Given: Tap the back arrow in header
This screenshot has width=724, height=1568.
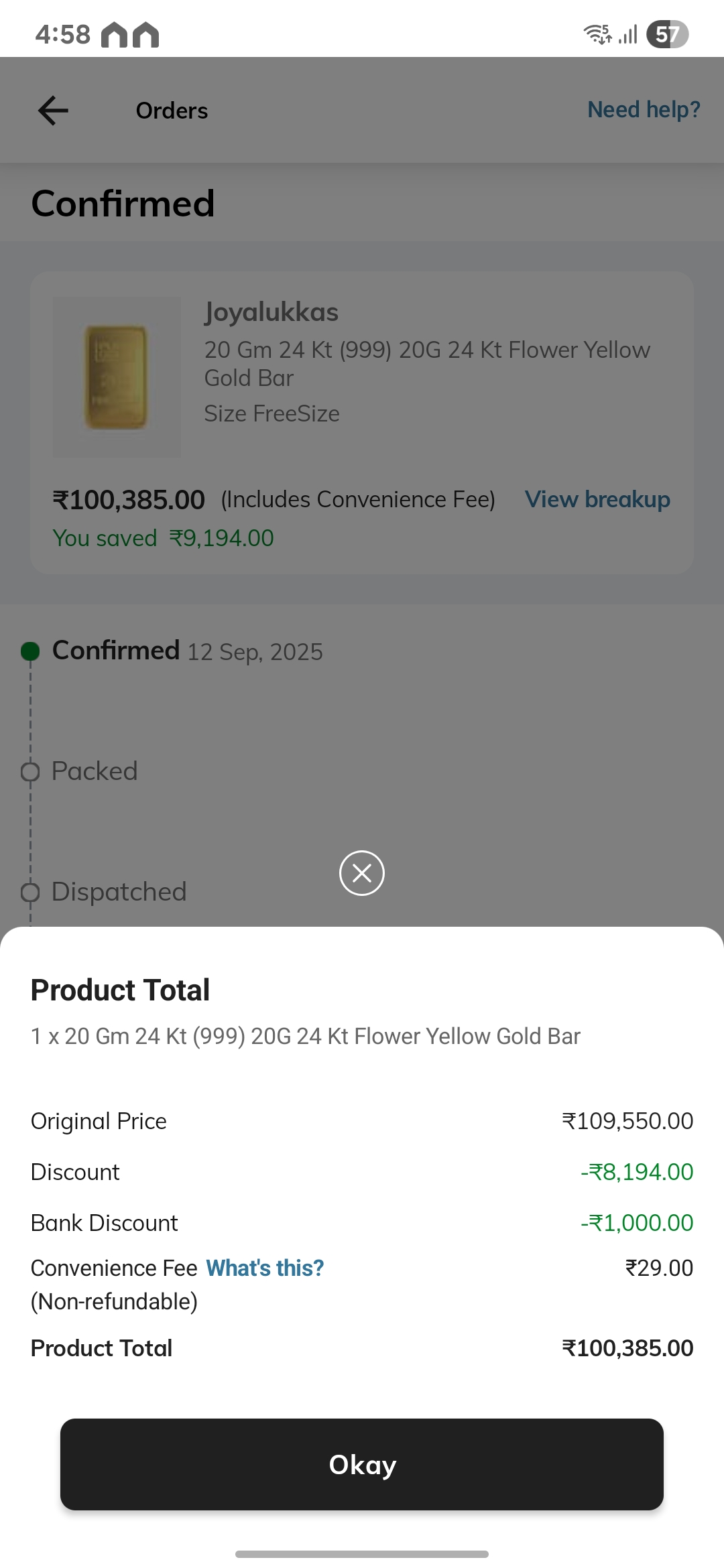Looking at the screenshot, I should click(54, 111).
